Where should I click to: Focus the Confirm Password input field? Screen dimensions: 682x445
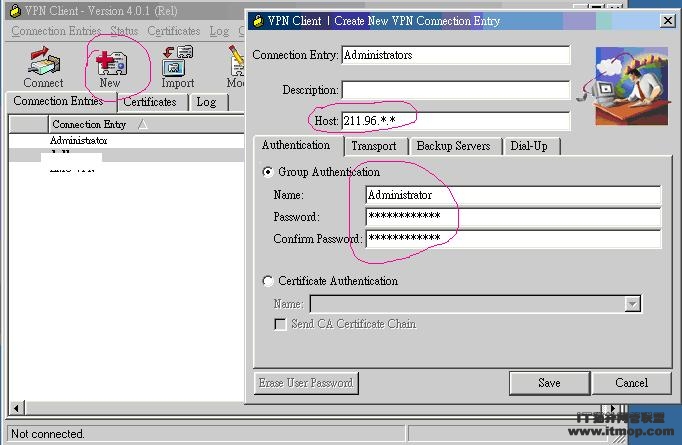pyautogui.click(x=513, y=238)
